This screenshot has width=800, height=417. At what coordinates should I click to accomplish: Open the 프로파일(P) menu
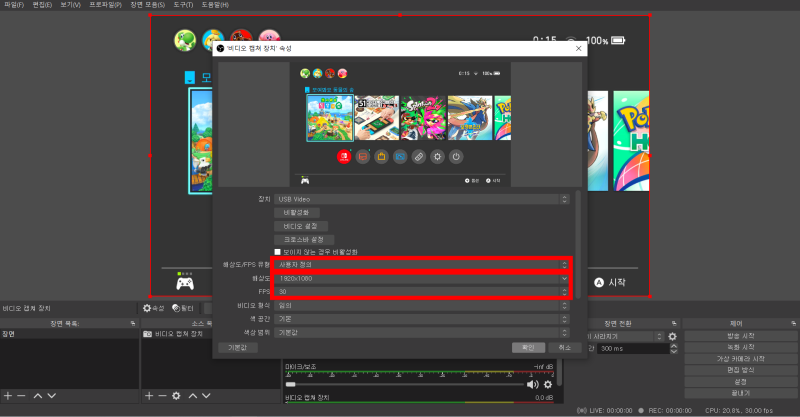106,5
